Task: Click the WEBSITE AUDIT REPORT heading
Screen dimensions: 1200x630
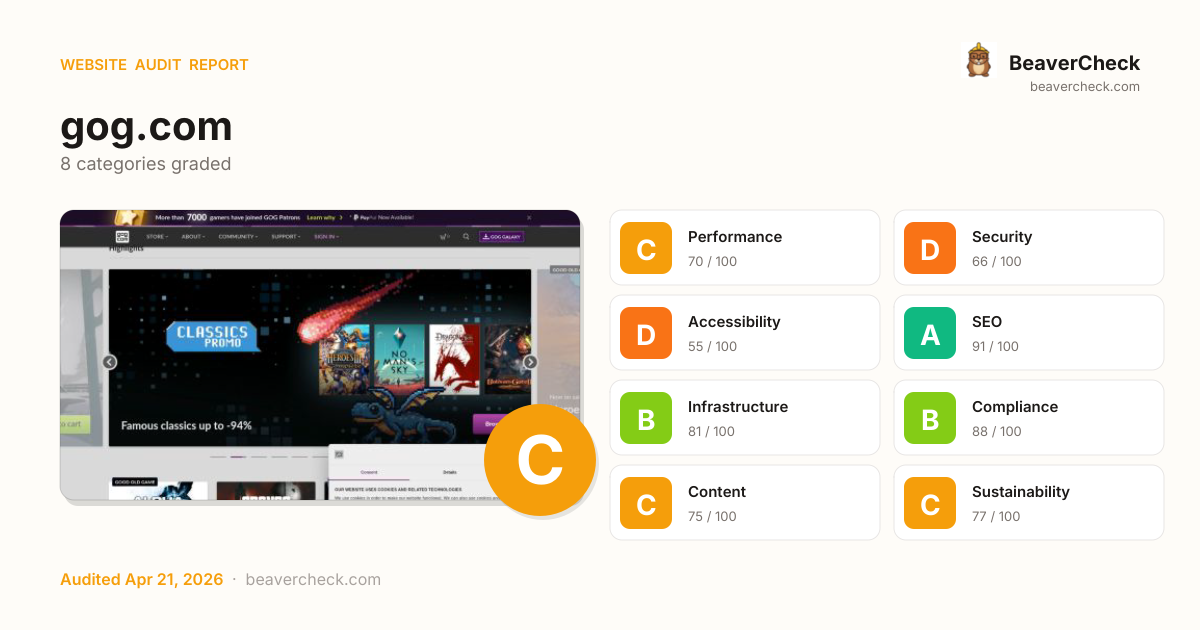Action: (154, 65)
